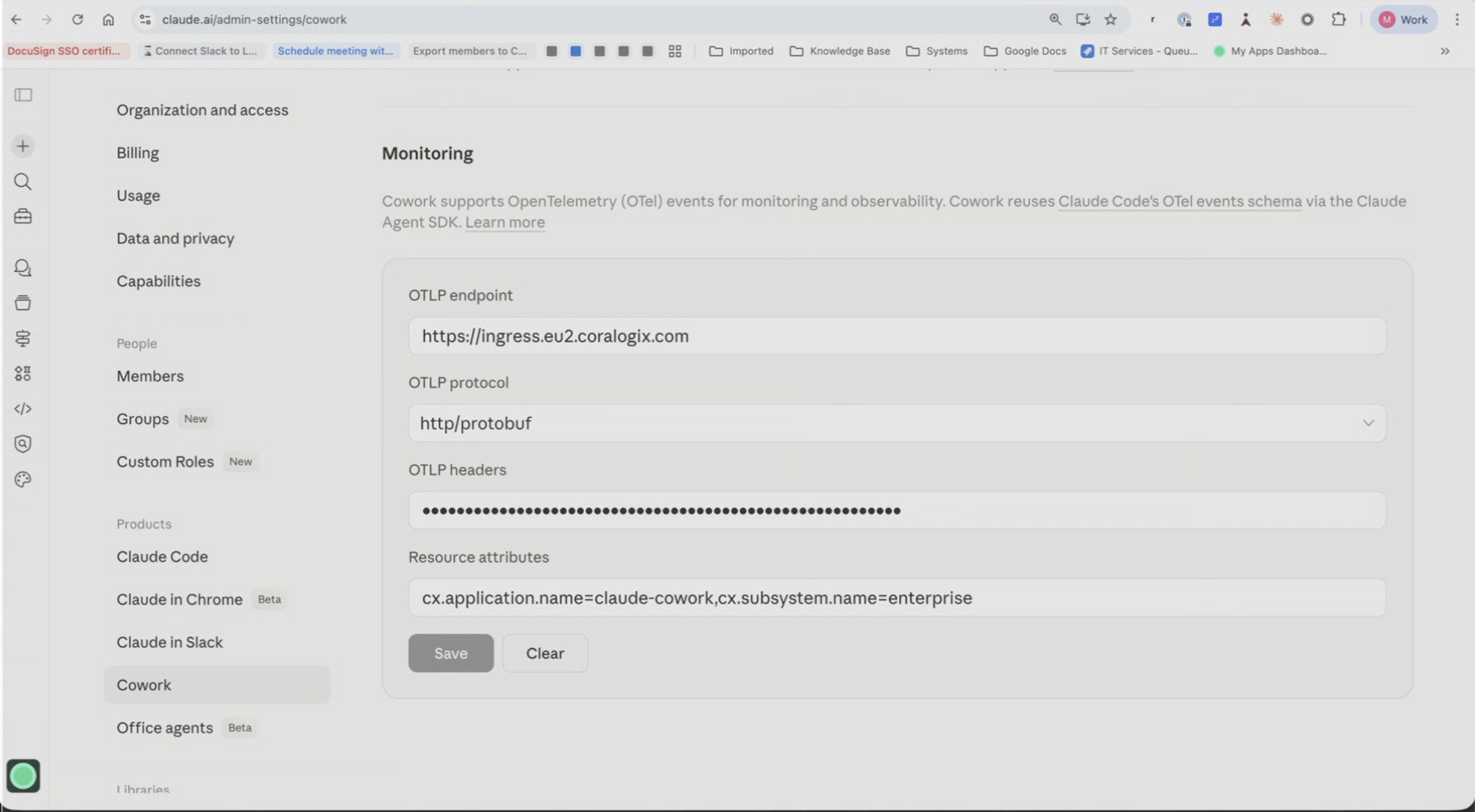
Task: Click the Clear button
Action: pyautogui.click(x=544, y=653)
